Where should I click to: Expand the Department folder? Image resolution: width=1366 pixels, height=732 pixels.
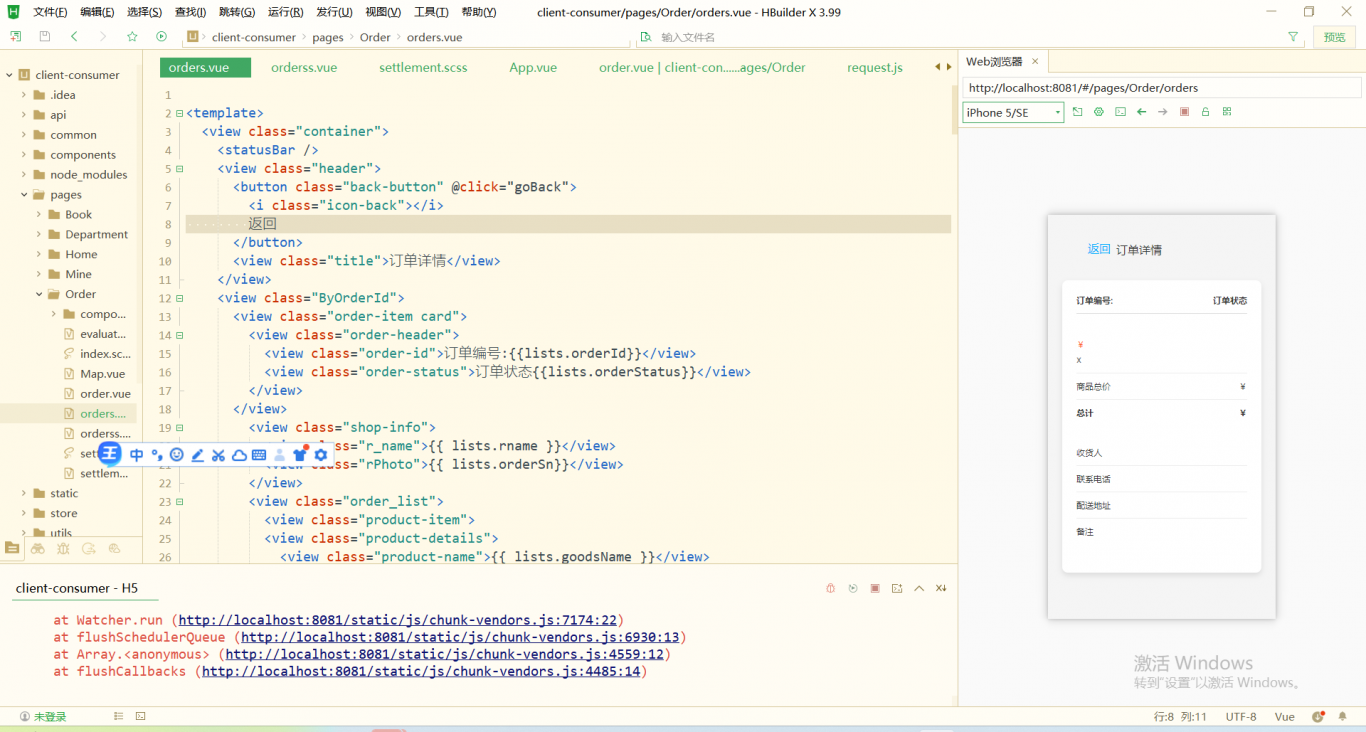point(39,235)
